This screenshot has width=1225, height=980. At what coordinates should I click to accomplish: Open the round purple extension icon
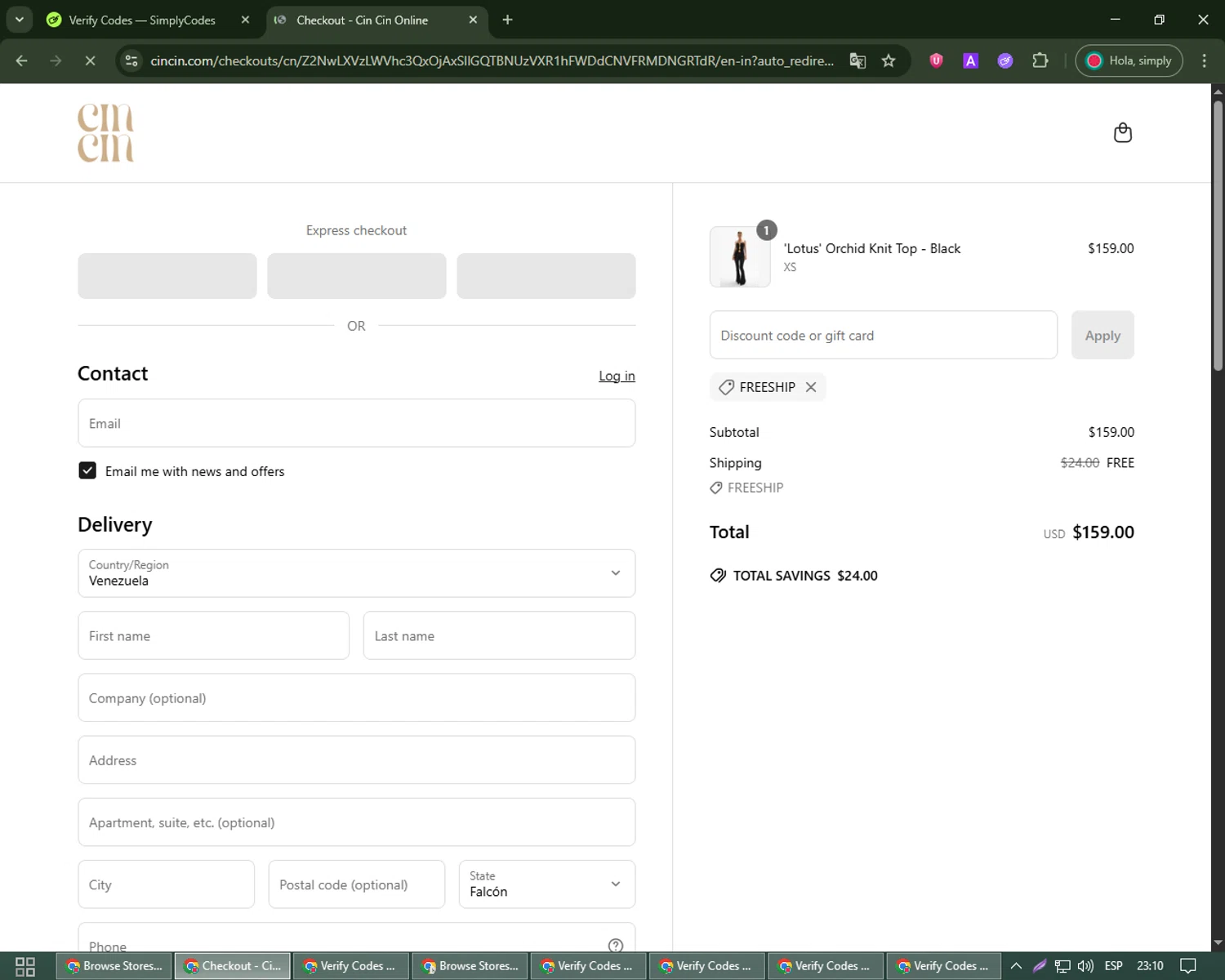pyautogui.click(x=1005, y=60)
